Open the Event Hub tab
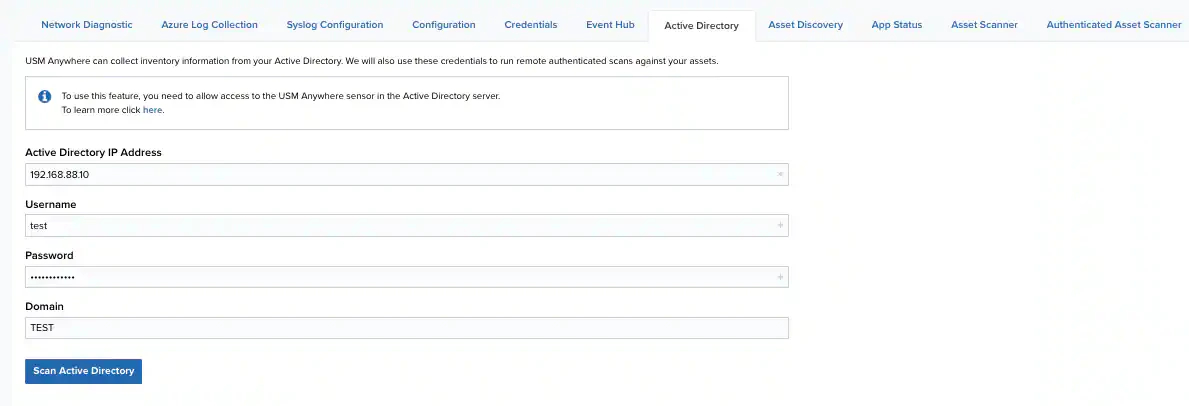Screen dimensions: 1189x406 pos(610,24)
